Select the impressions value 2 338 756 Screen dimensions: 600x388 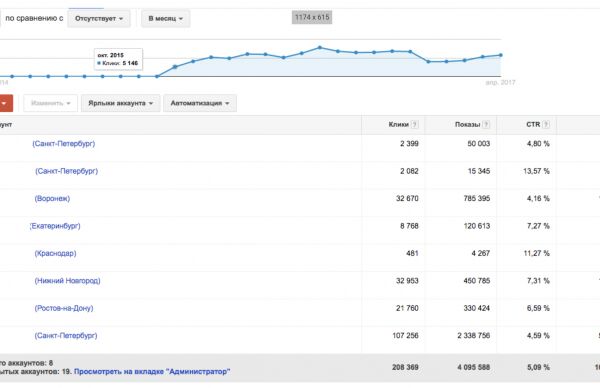[x=474, y=336]
